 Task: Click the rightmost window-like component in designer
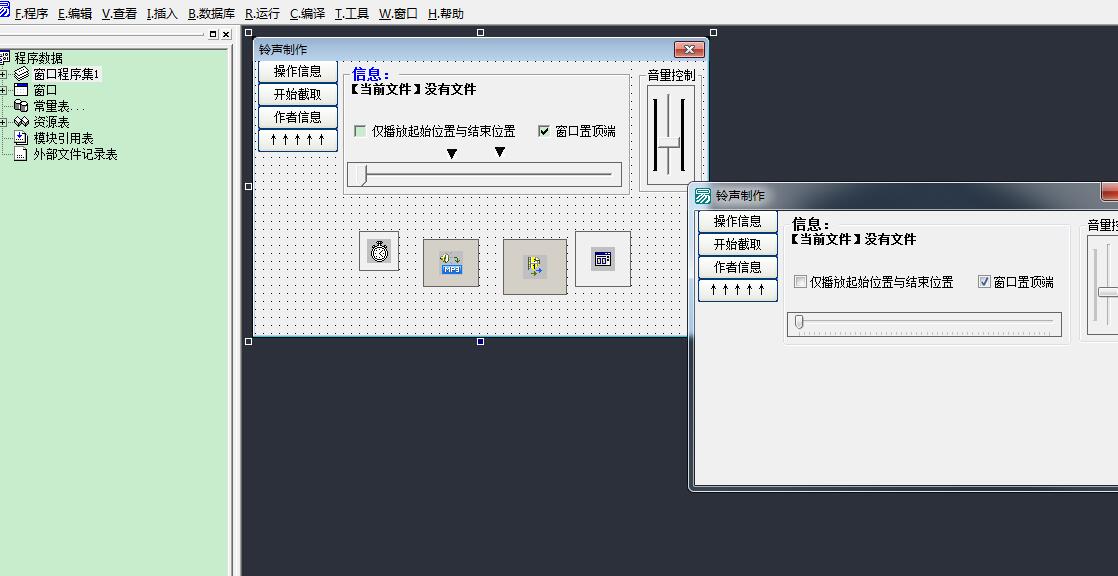click(x=602, y=259)
